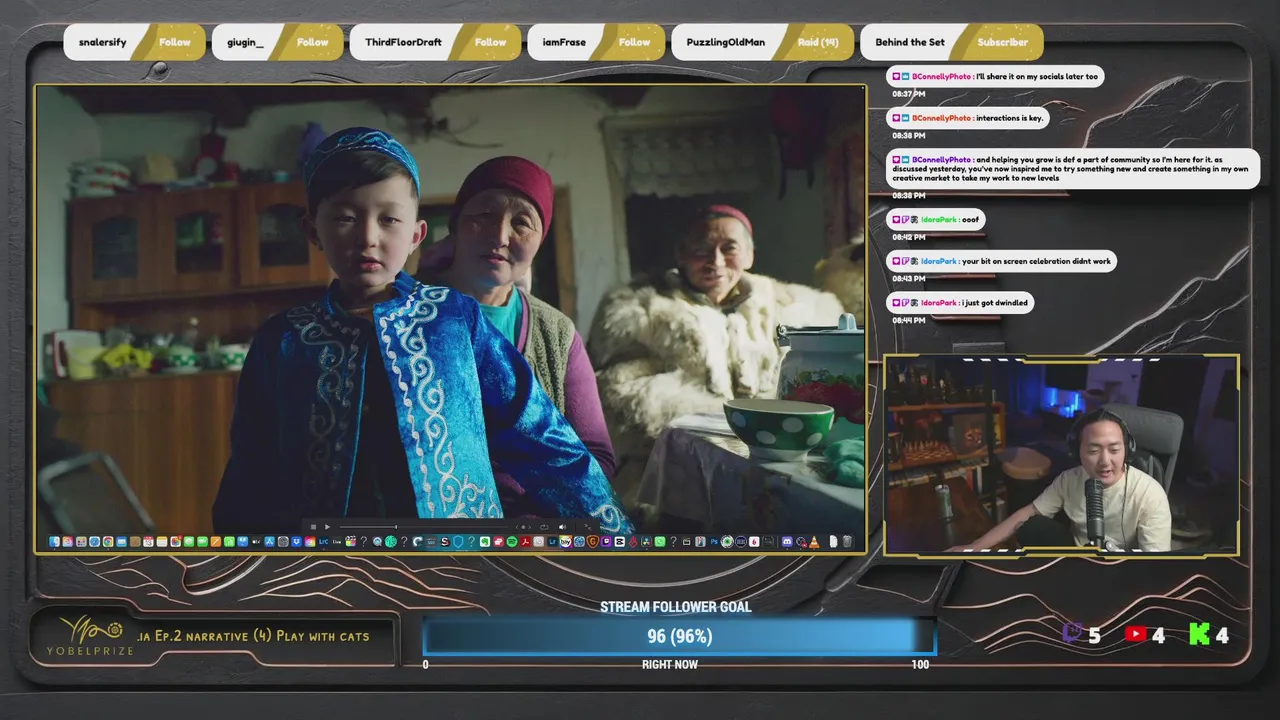Screen dimensions: 1280x720
Task: Open Lightroom Classic (LrC) in the dock
Action: pyautogui.click(x=323, y=541)
